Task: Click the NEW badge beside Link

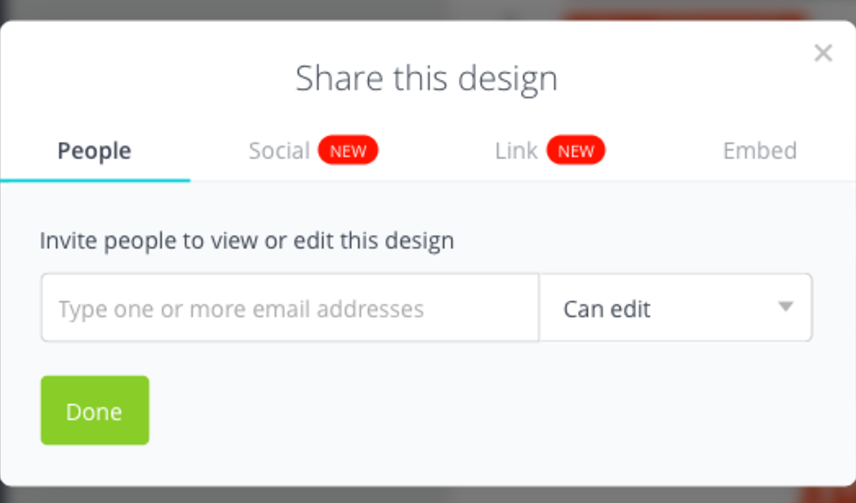Action: point(576,150)
